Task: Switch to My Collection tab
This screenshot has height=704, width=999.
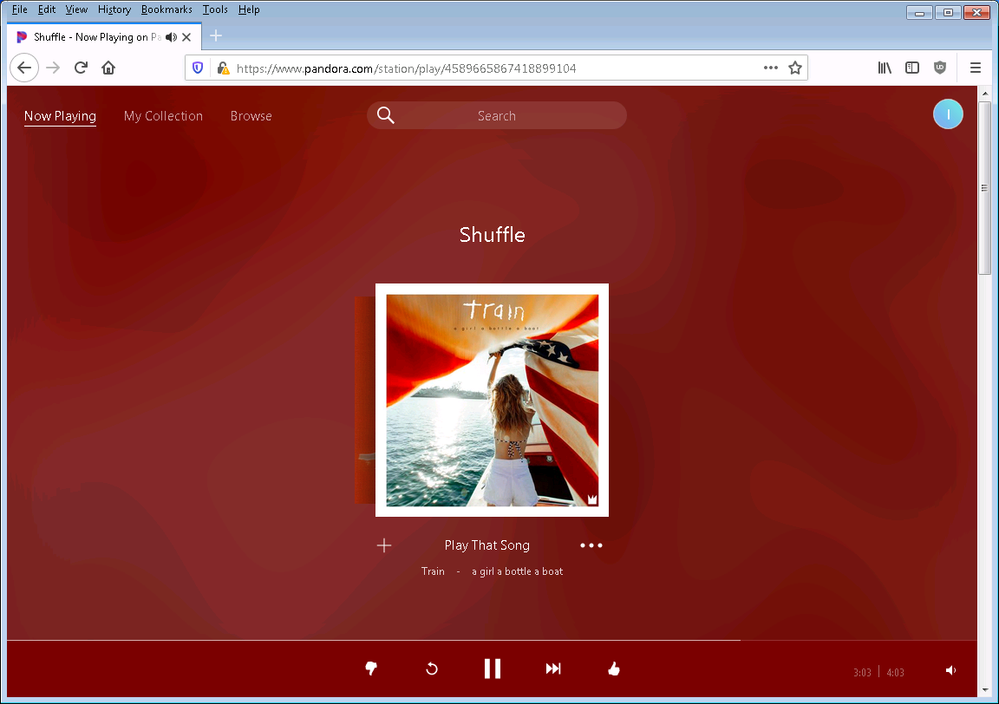Action: coord(163,116)
